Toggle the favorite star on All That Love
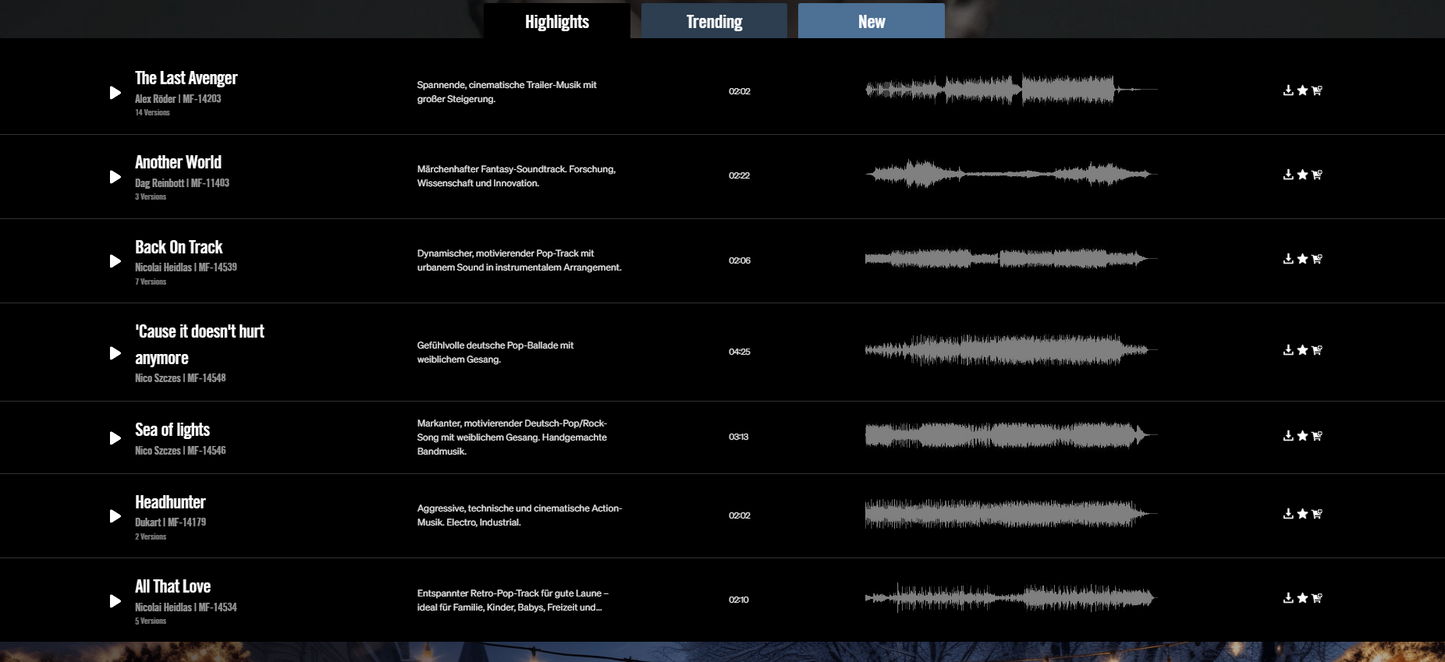1445x662 pixels. 1302,597
